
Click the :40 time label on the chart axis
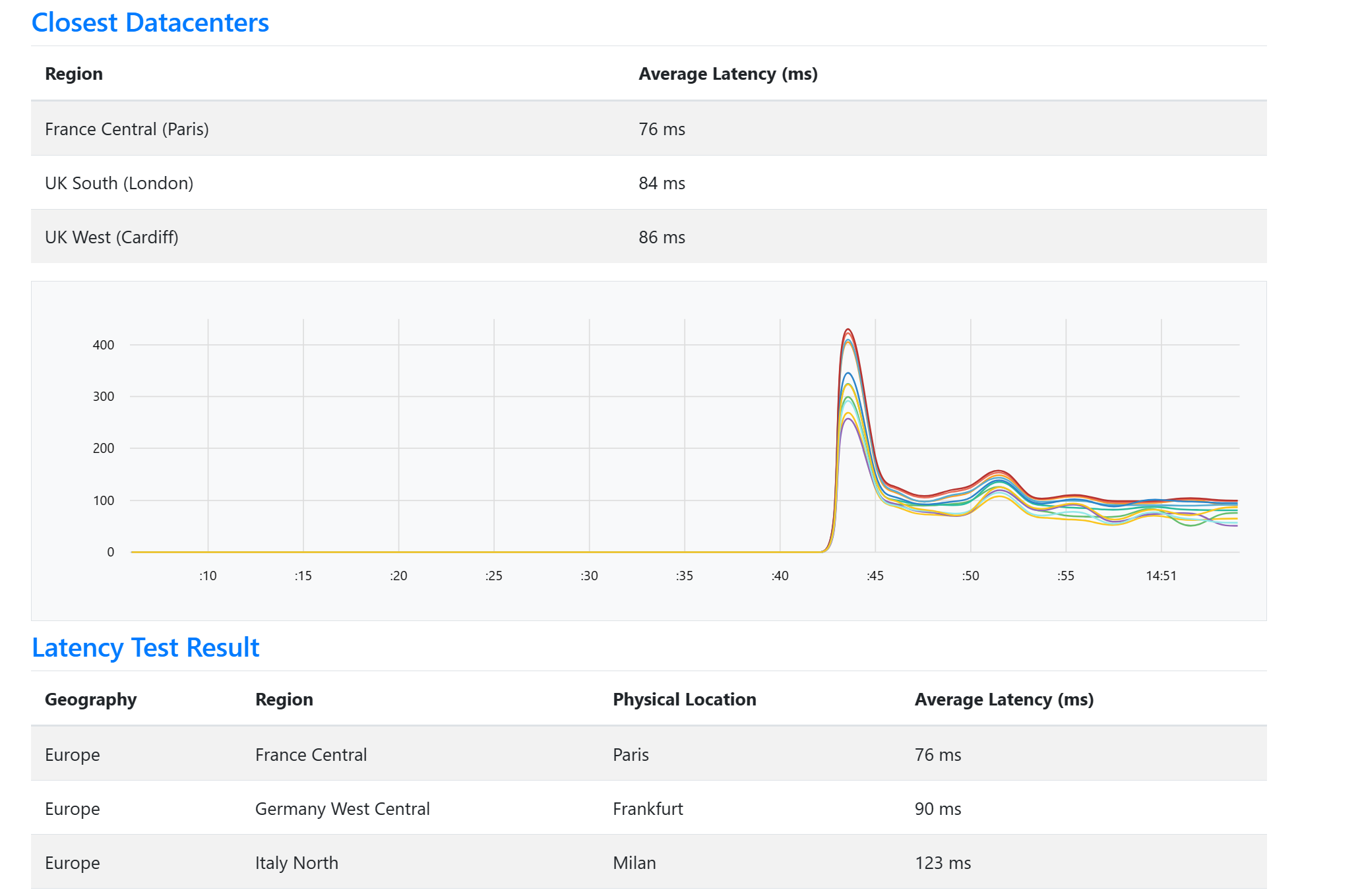click(780, 574)
